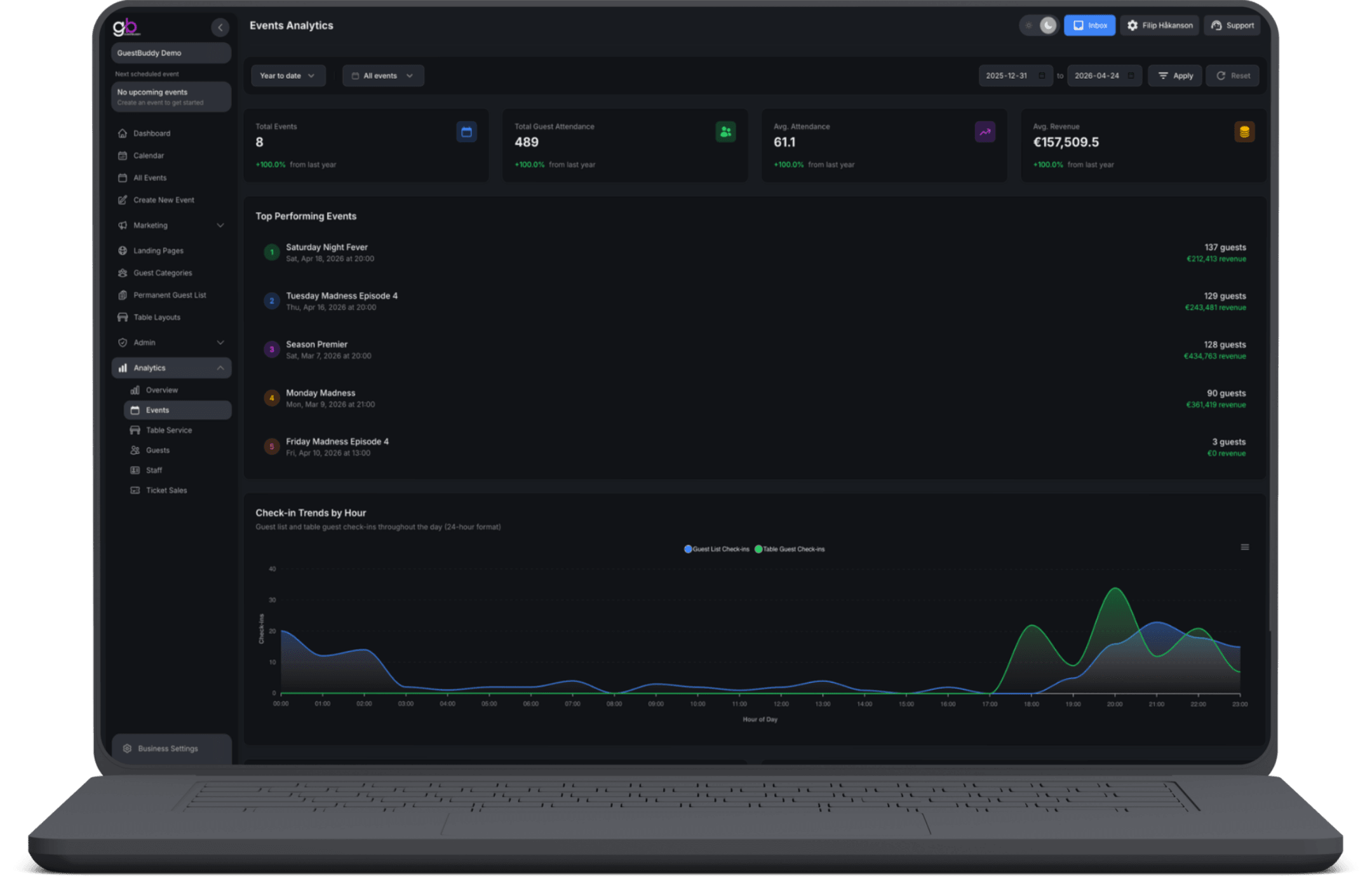Open the start date calendar picker icon
The image size is (1372, 884).
tap(1042, 76)
